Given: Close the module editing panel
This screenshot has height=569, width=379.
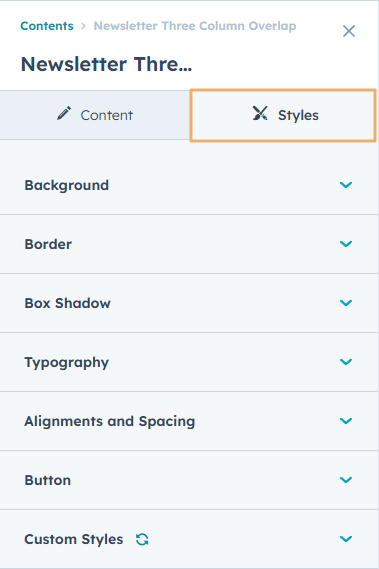Looking at the screenshot, I should (x=349, y=31).
